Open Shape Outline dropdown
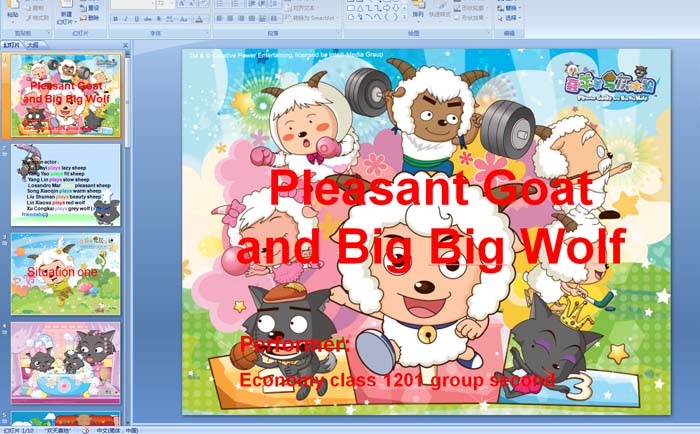This screenshot has width=700, height=434. (x=470, y=8)
